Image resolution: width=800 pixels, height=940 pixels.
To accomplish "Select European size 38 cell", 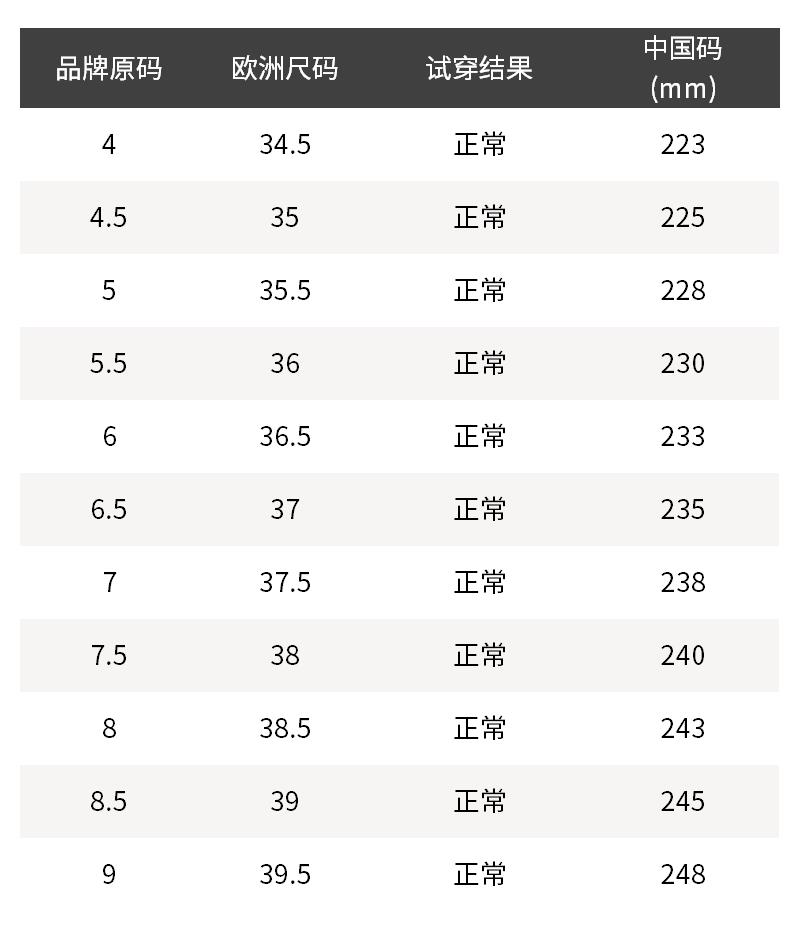I will coord(285,656).
